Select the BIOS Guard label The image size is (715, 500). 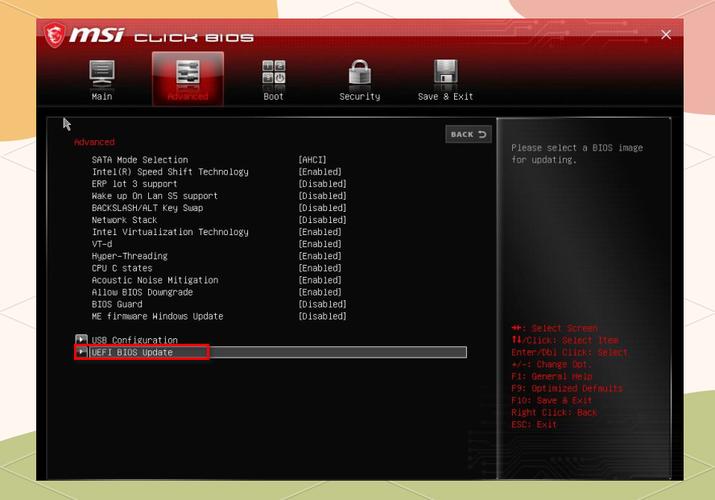pos(117,304)
